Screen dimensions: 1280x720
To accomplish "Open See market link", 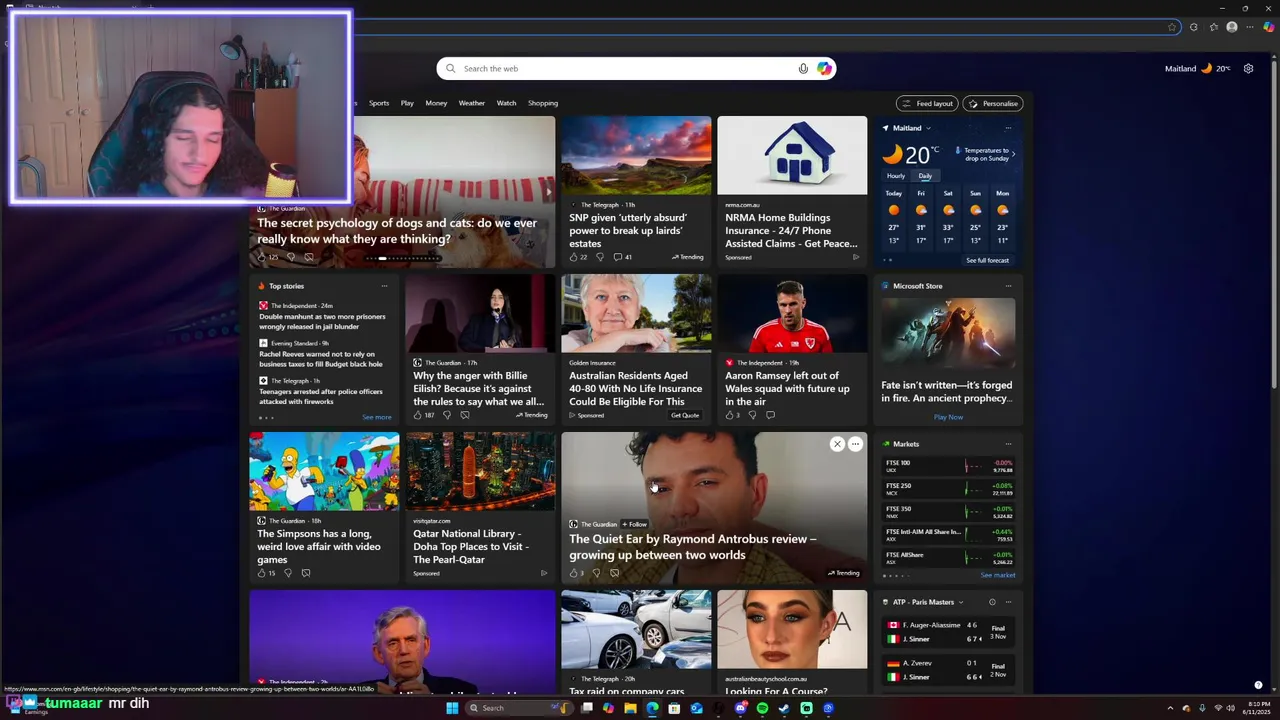I will coord(997,575).
